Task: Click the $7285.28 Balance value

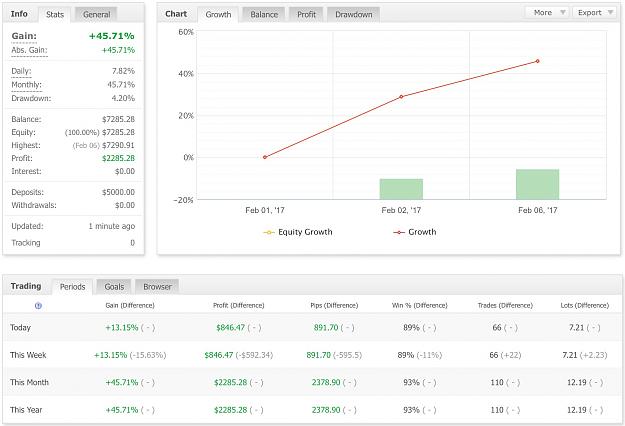Action: (x=118, y=119)
